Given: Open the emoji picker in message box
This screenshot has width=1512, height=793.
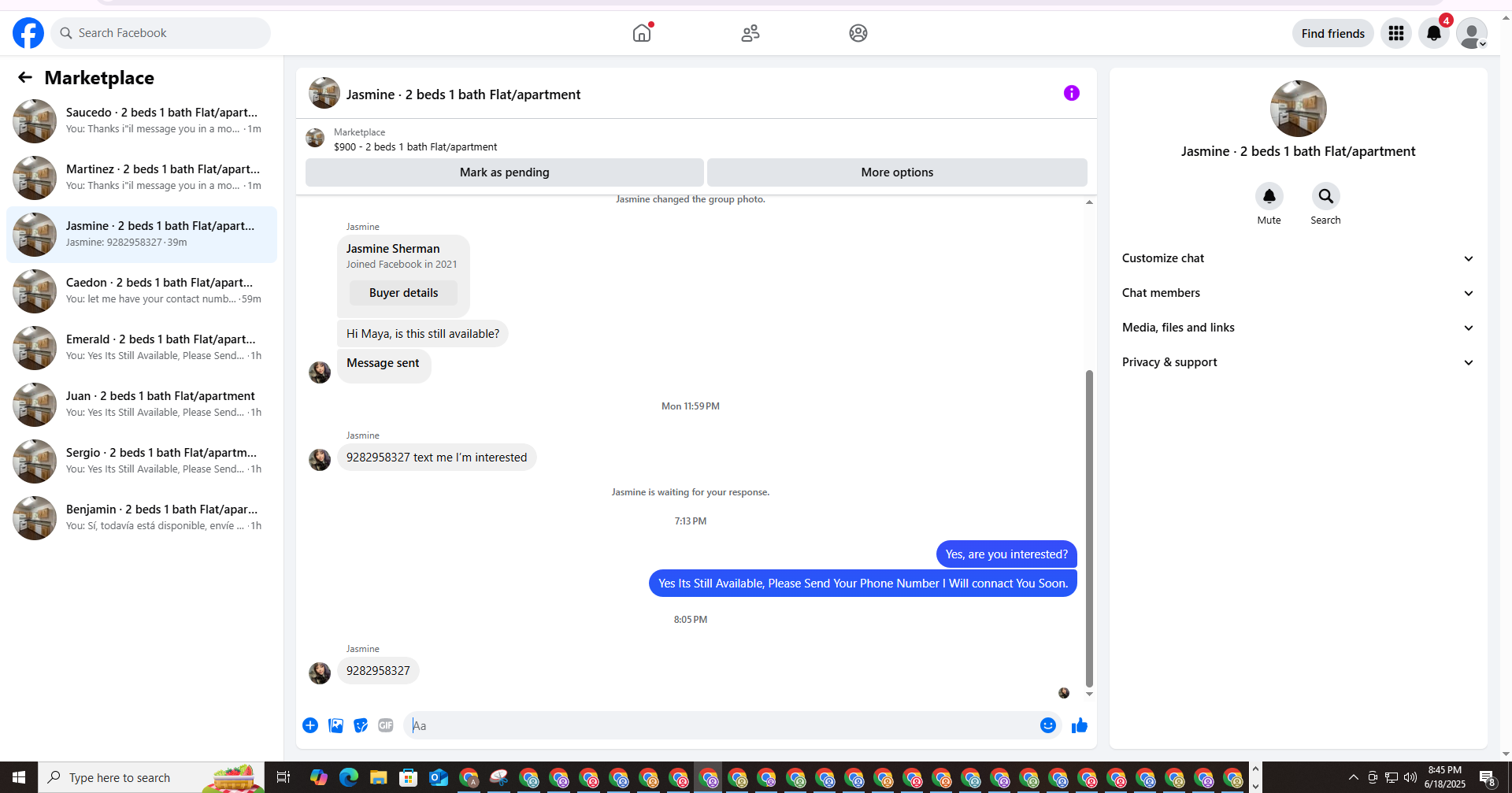Looking at the screenshot, I should click(1048, 725).
